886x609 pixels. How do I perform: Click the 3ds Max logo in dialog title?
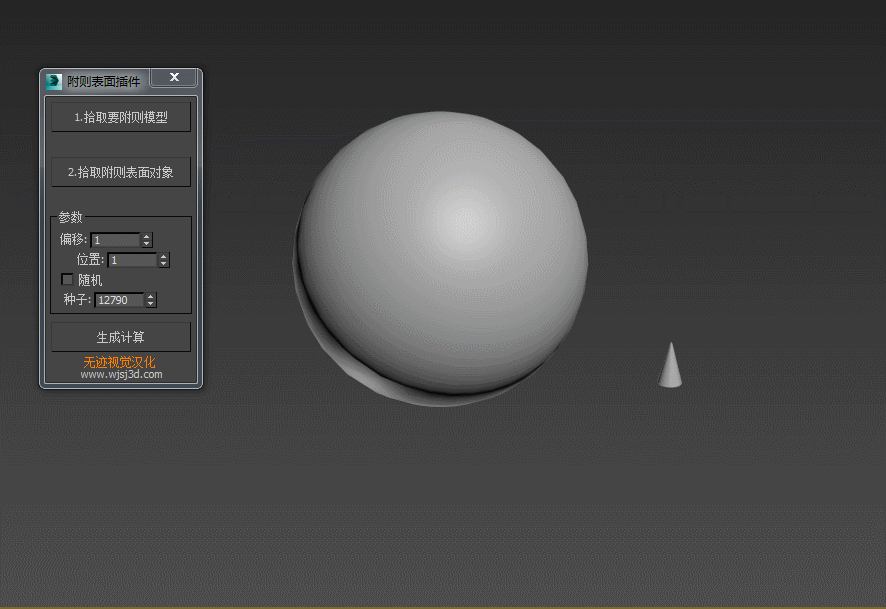pyautogui.click(x=53, y=81)
